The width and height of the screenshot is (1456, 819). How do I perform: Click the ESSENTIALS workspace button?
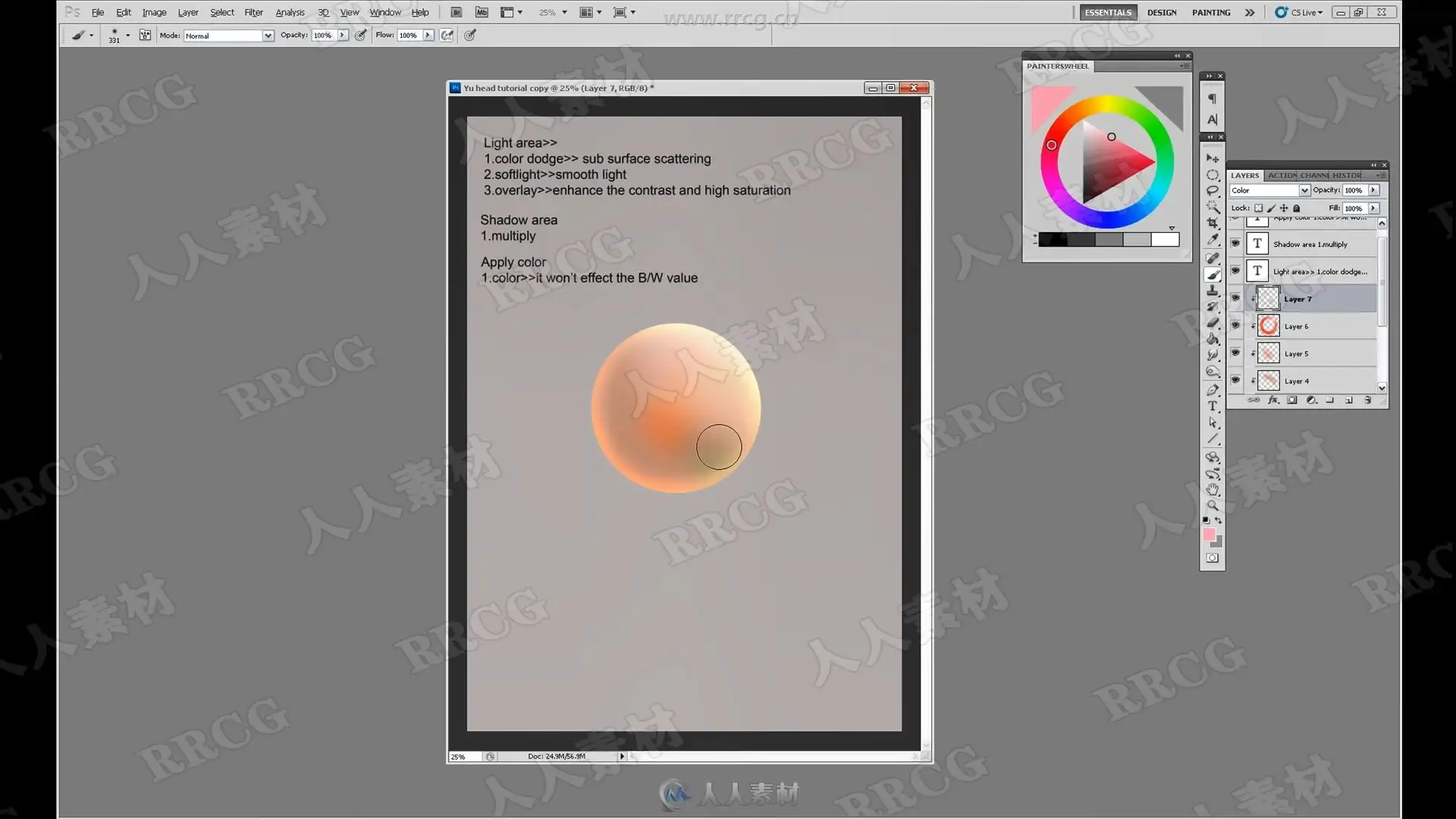pos(1108,12)
